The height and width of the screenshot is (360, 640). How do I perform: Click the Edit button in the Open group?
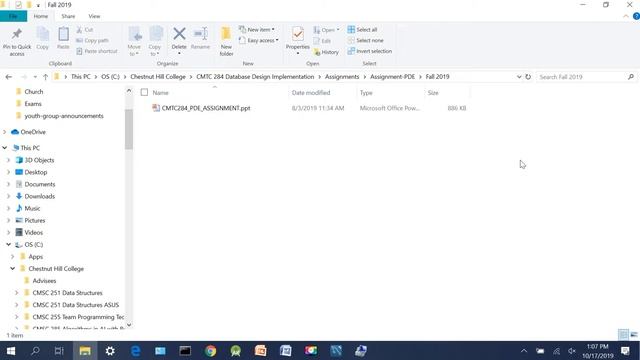[x=322, y=41]
